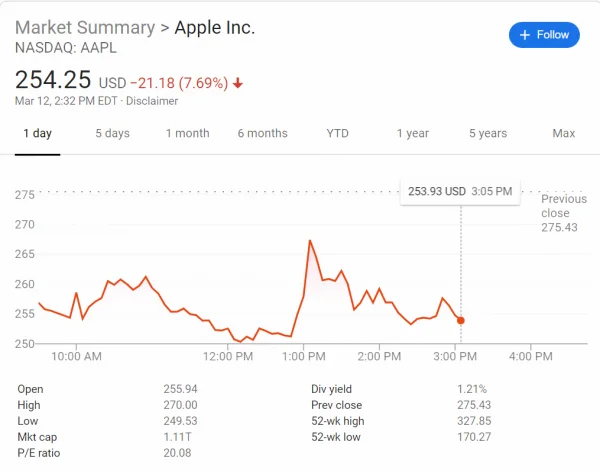
Task: Click the Apple Inc. title text
Action: (215, 27)
